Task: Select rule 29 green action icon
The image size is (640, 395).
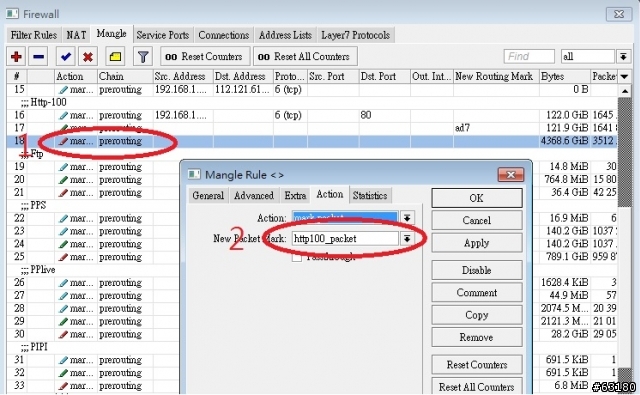Action: pyautogui.click(x=63, y=321)
